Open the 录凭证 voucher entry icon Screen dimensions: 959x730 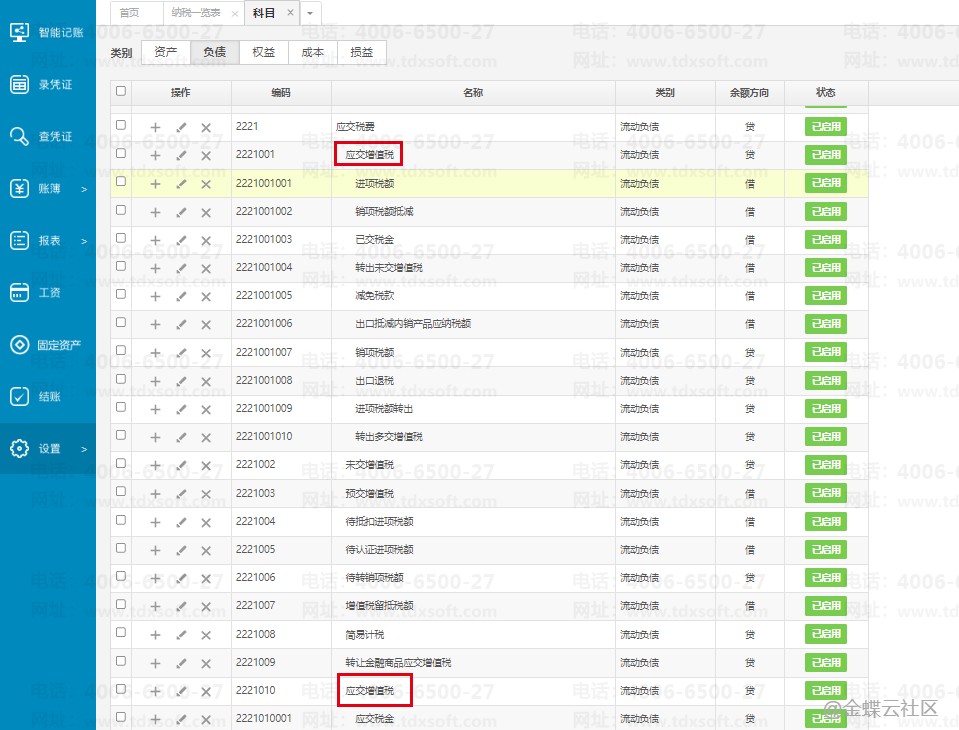coord(19,84)
